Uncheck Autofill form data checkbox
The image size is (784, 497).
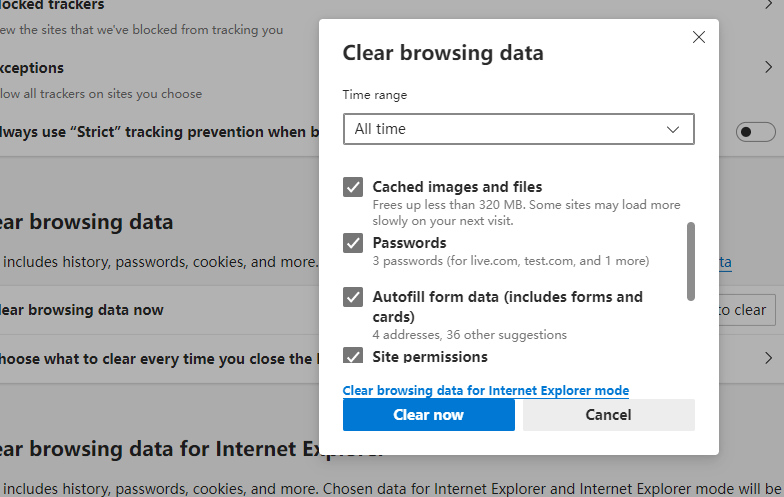pos(353,297)
